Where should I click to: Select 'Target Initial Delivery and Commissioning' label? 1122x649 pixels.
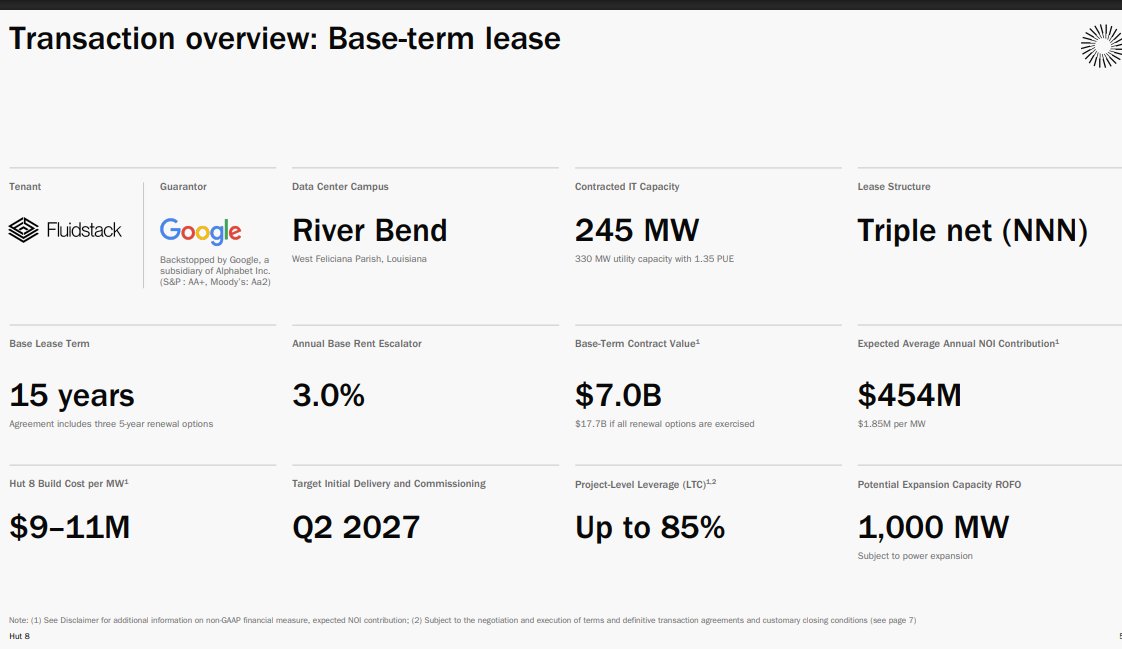[x=389, y=484]
